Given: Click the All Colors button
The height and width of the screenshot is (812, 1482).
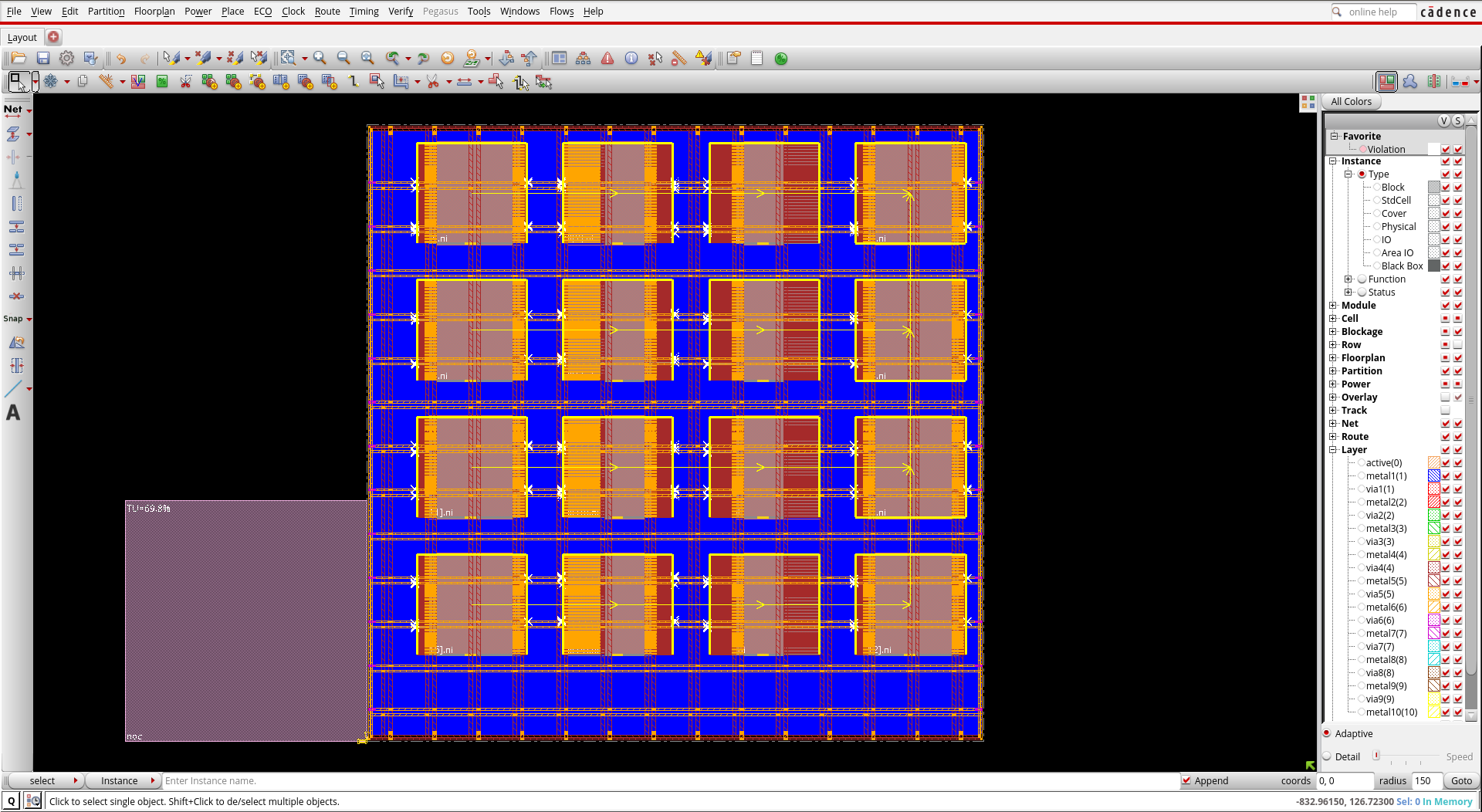Looking at the screenshot, I should (x=1351, y=102).
